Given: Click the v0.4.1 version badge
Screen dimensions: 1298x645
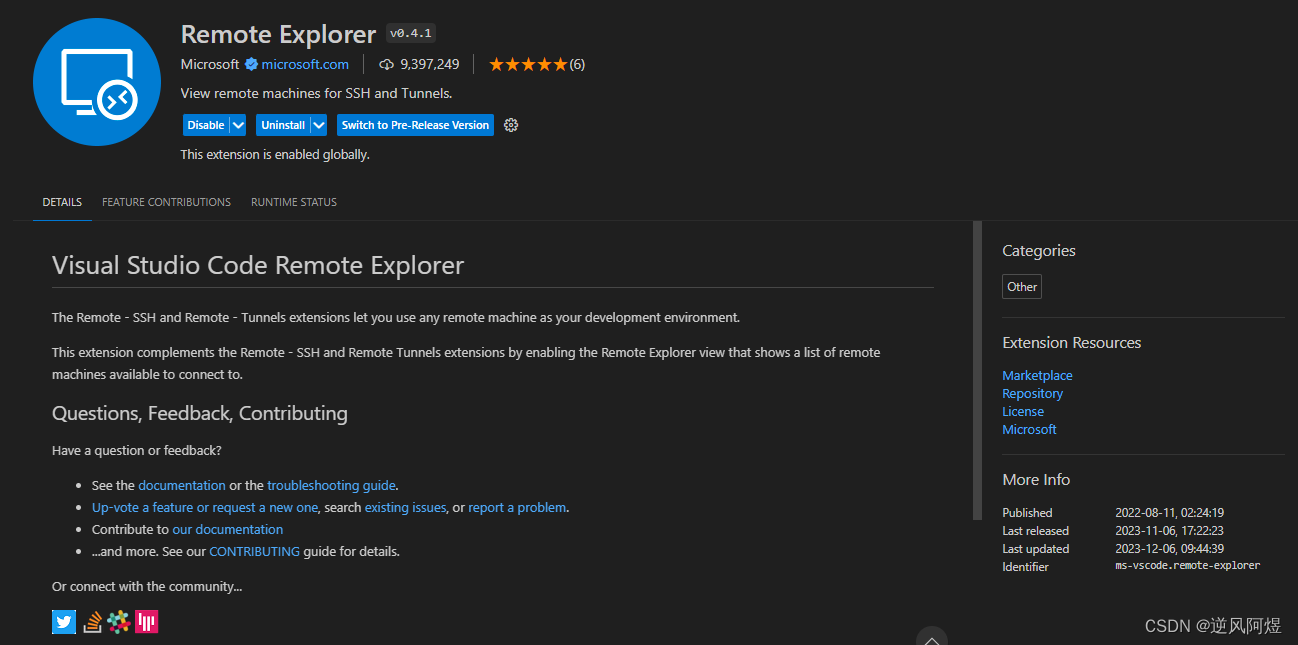Looking at the screenshot, I should pos(411,33).
